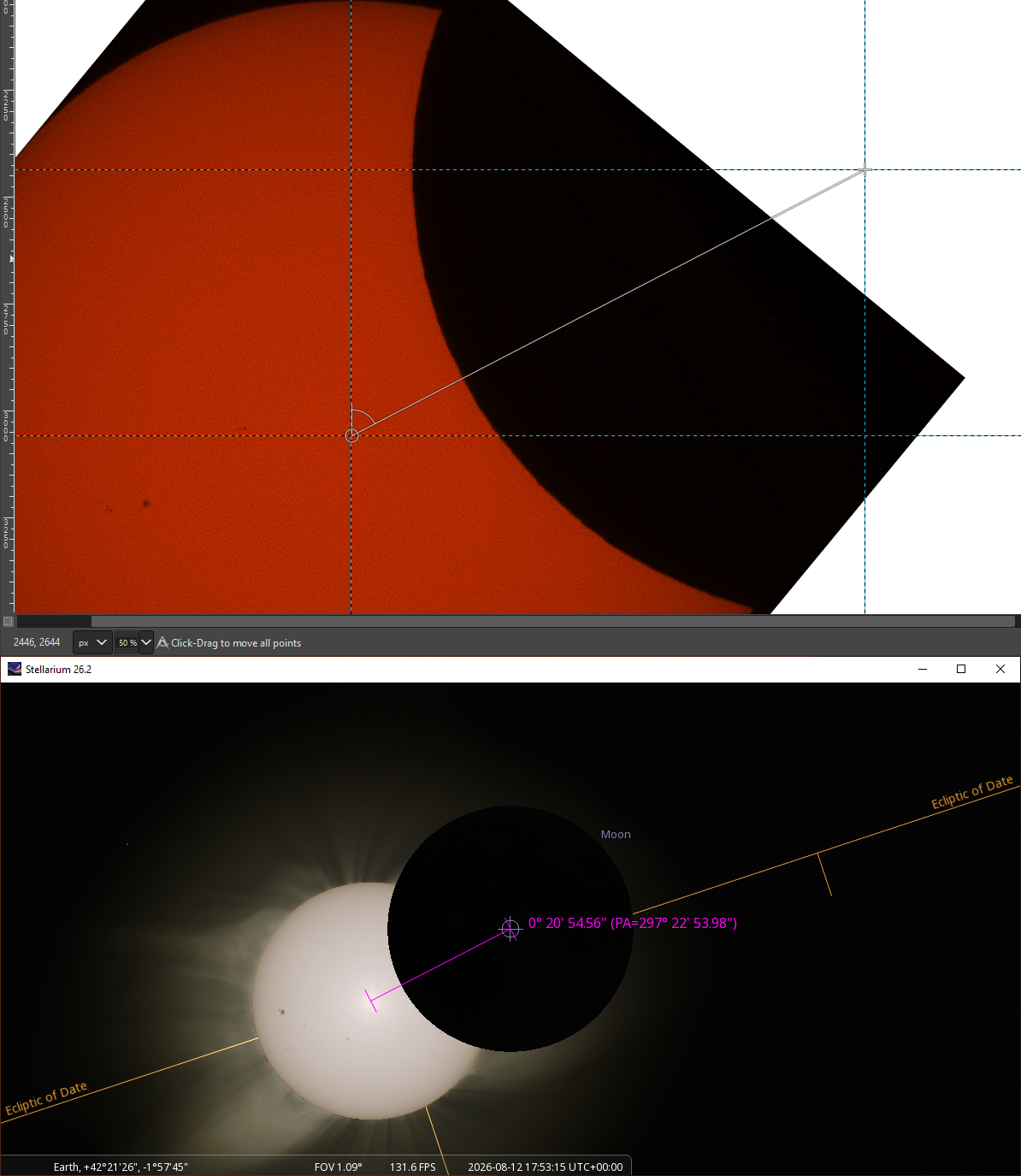This screenshot has width=1021, height=1176.
Task: Click the 50 % zoom input field
Action: pos(127,642)
